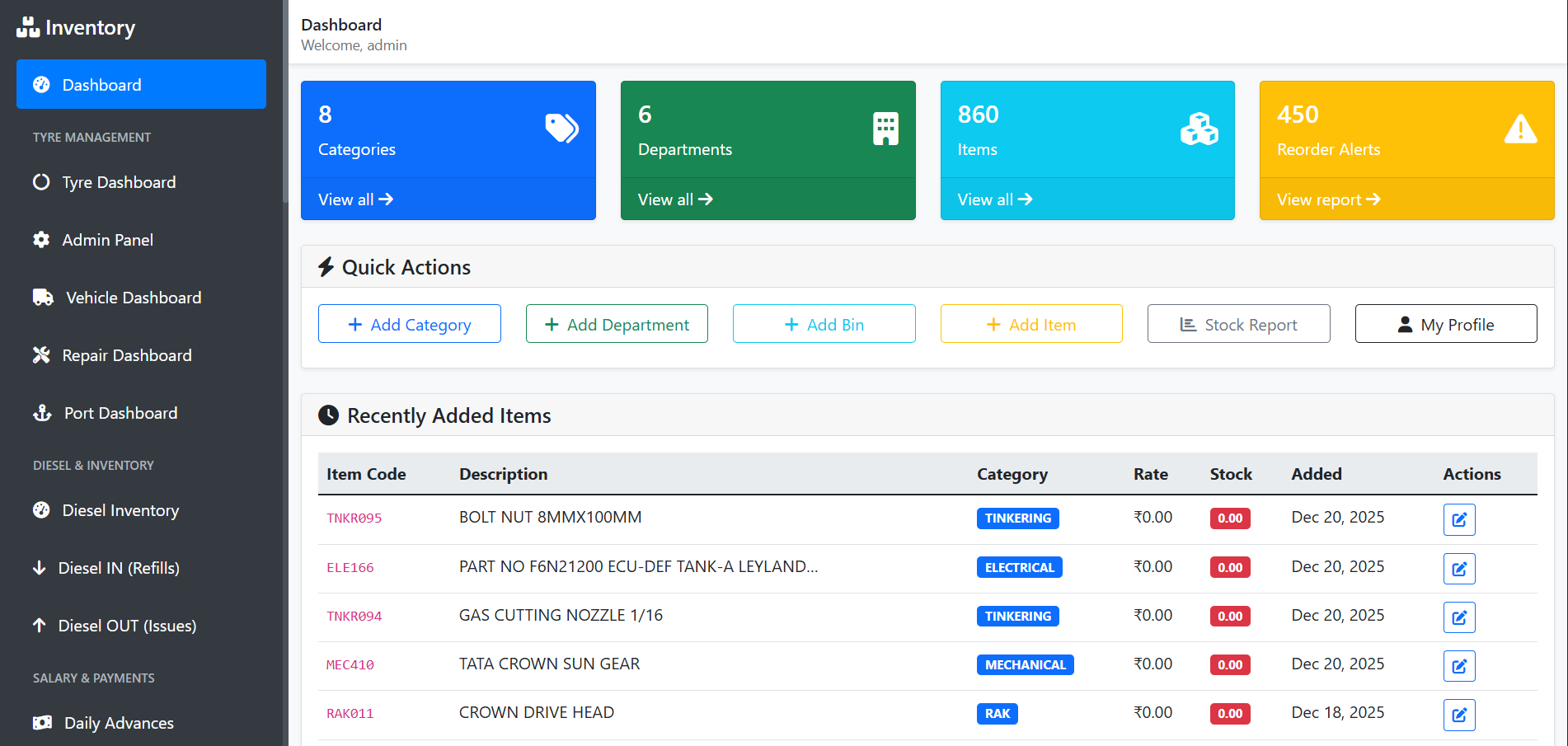
Task: Click item code TNKR095 in table
Action: tap(354, 518)
